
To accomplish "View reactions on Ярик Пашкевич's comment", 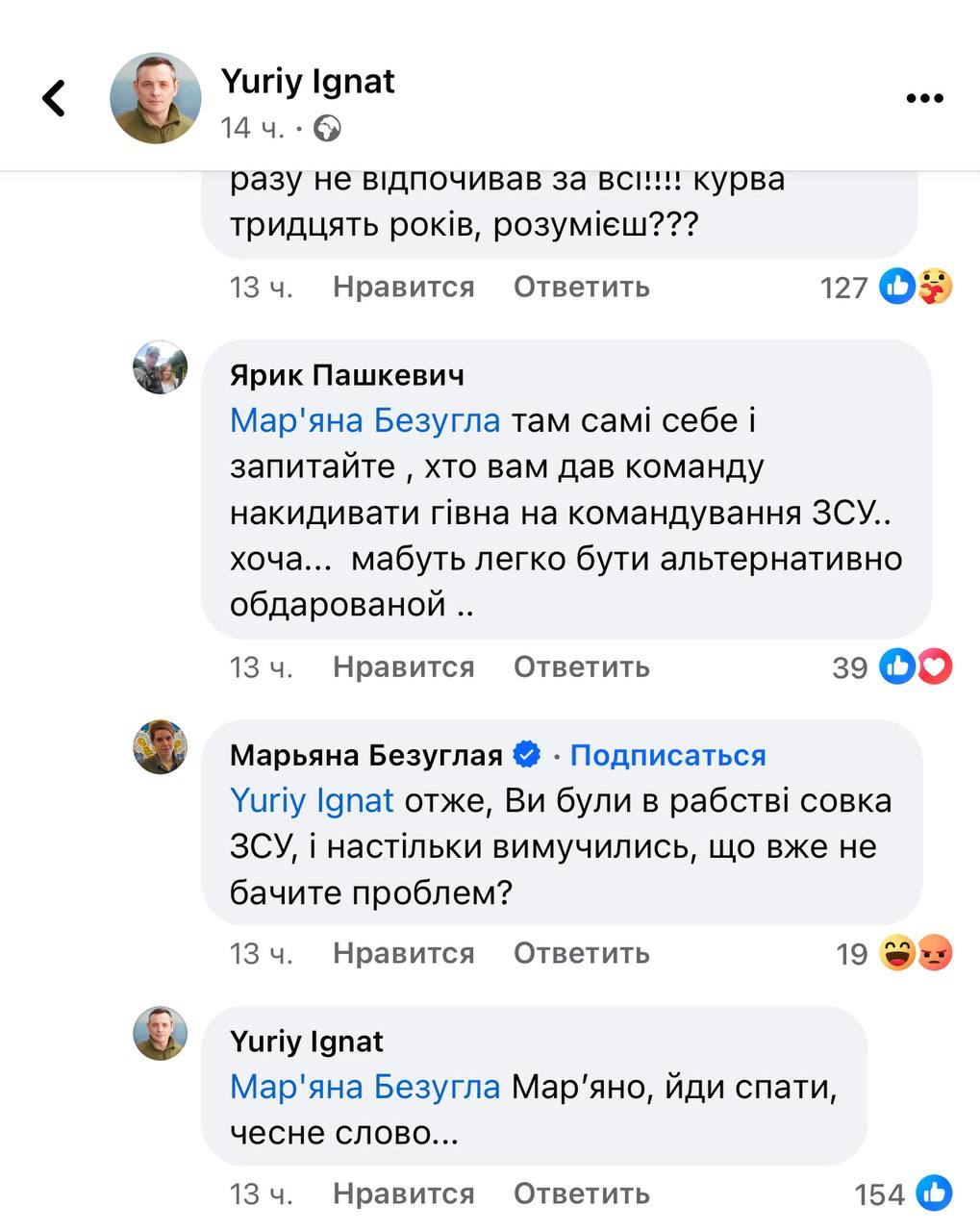I will pos(914,666).
